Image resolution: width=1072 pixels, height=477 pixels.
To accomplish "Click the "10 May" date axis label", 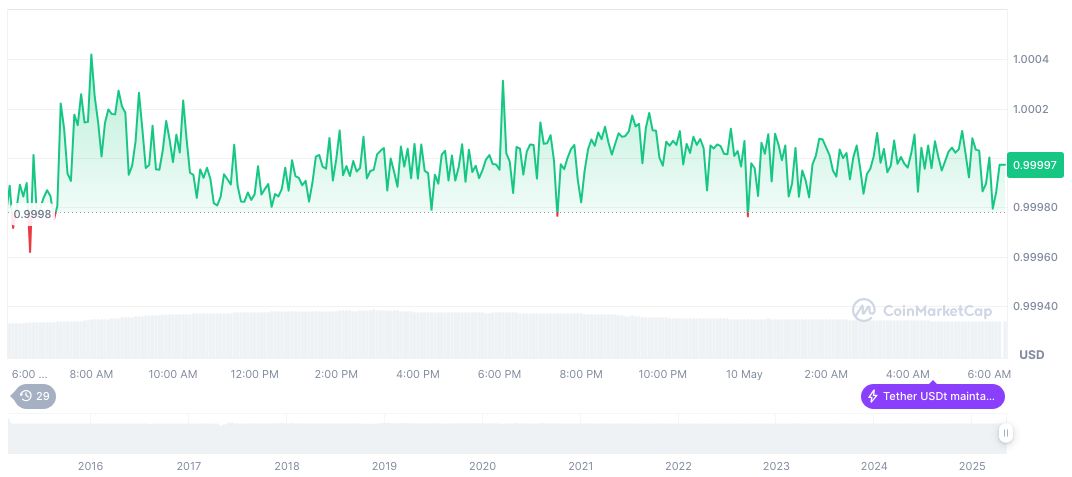I will pyautogui.click(x=743, y=374).
